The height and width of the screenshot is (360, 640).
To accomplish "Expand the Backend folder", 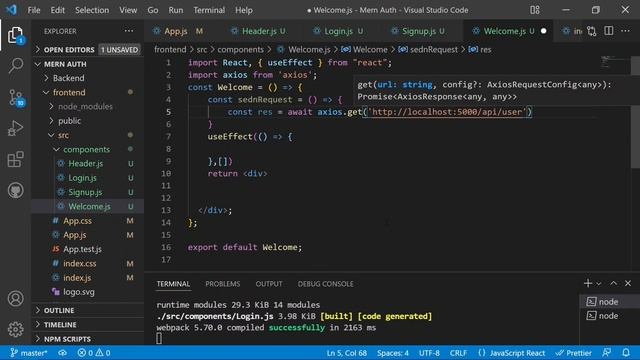I will [87, 78].
